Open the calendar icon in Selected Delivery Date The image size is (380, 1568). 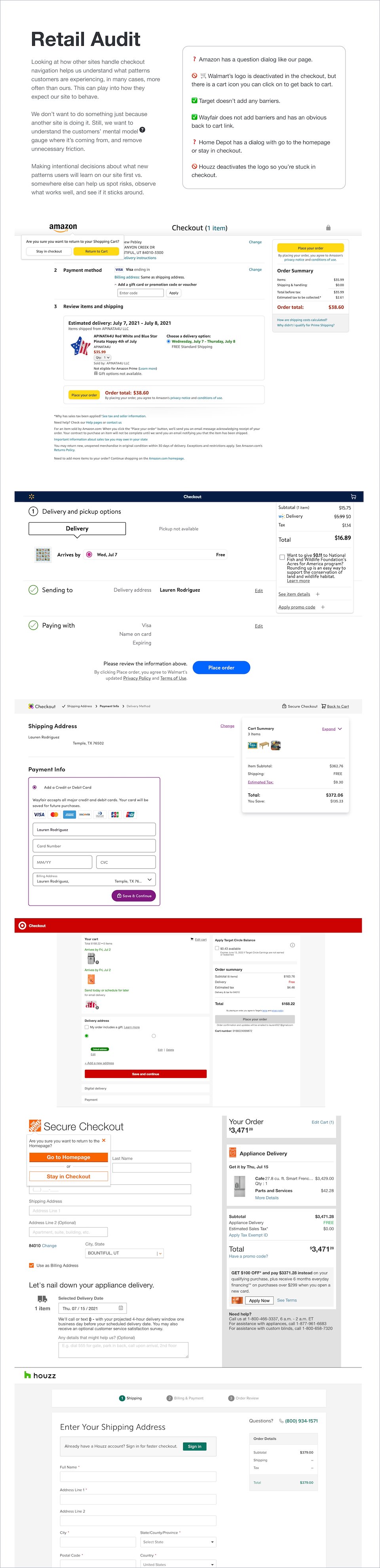pyautogui.click(x=121, y=1307)
